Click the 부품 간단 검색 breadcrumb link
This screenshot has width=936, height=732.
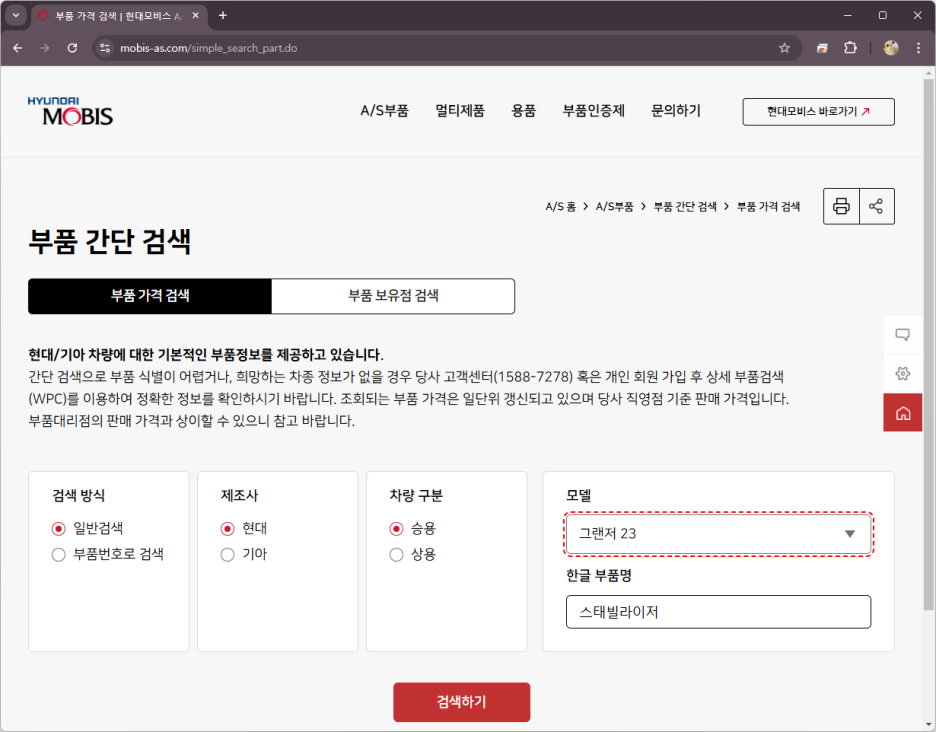tap(685, 207)
